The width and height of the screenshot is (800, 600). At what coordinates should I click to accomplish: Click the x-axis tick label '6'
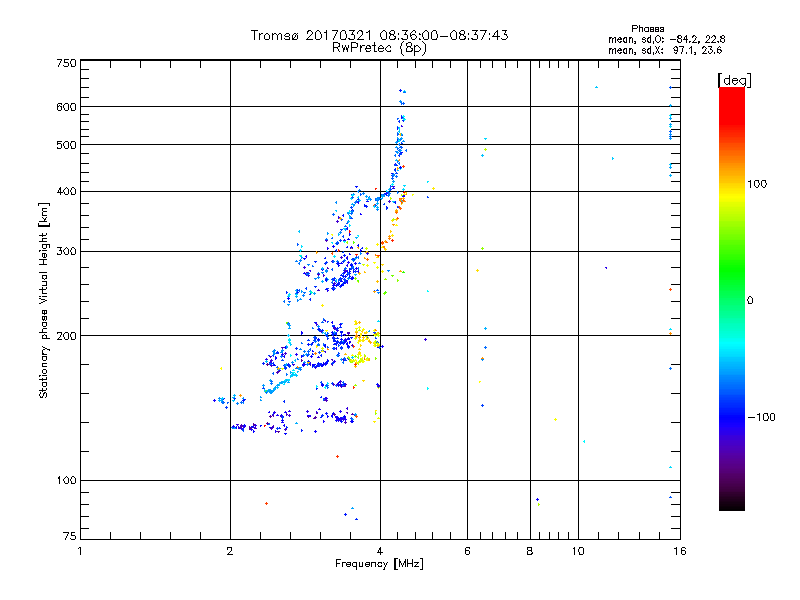(x=467, y=552)
